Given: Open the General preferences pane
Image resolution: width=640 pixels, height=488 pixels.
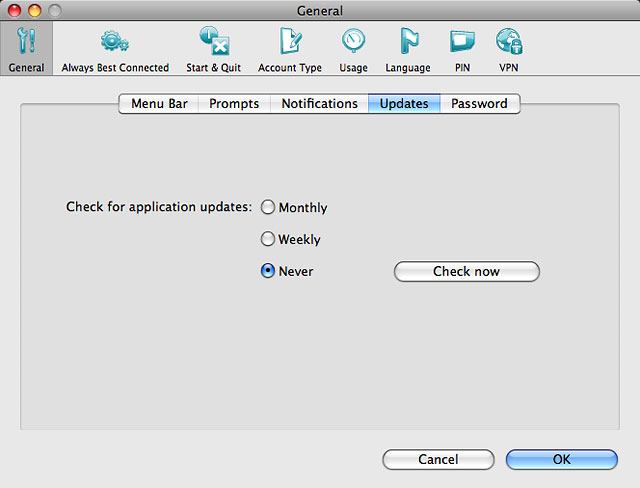Looking at the screenshot, I should (26, 49).
